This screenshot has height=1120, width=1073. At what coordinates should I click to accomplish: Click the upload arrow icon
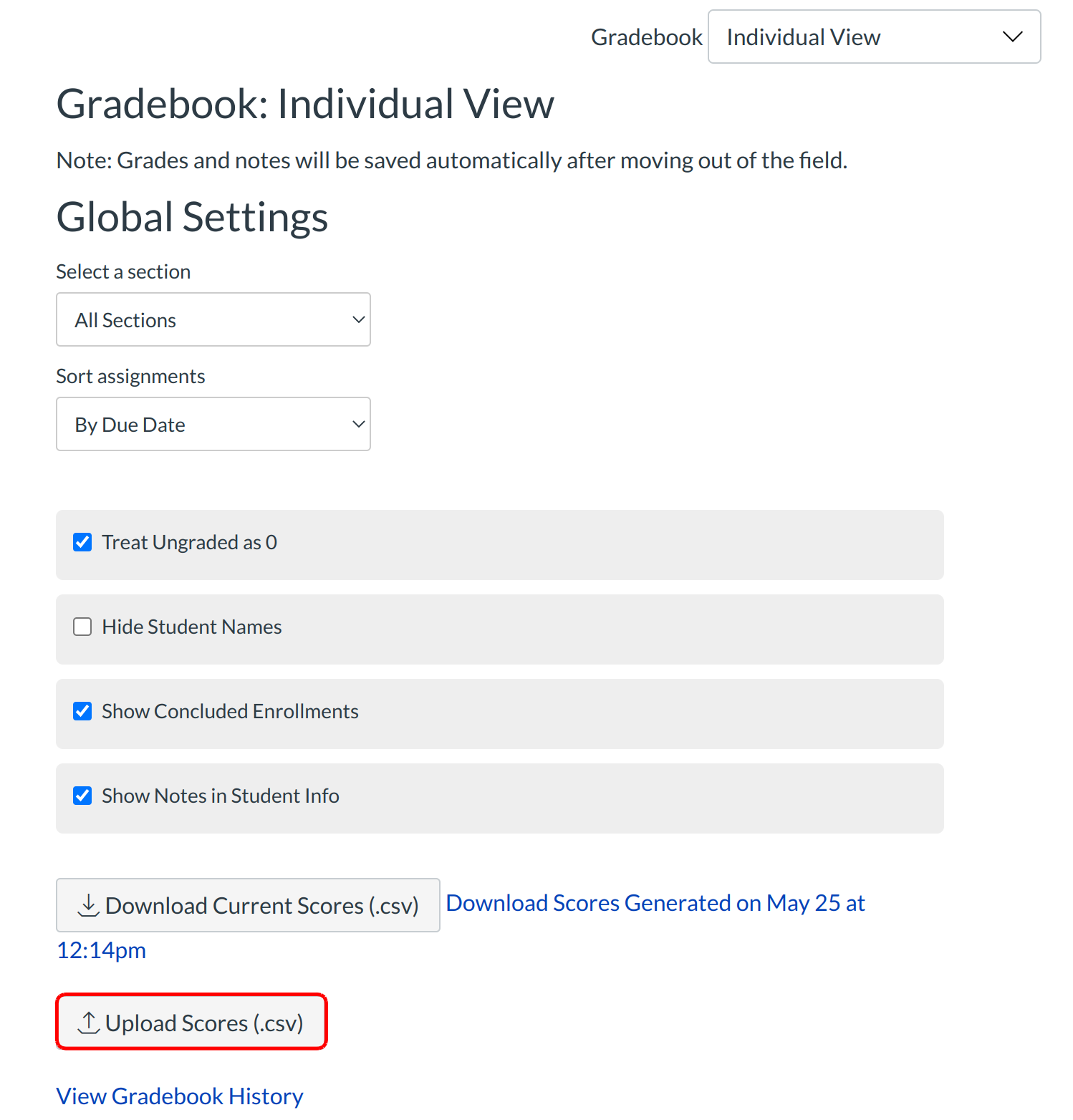coord(88,1023)
